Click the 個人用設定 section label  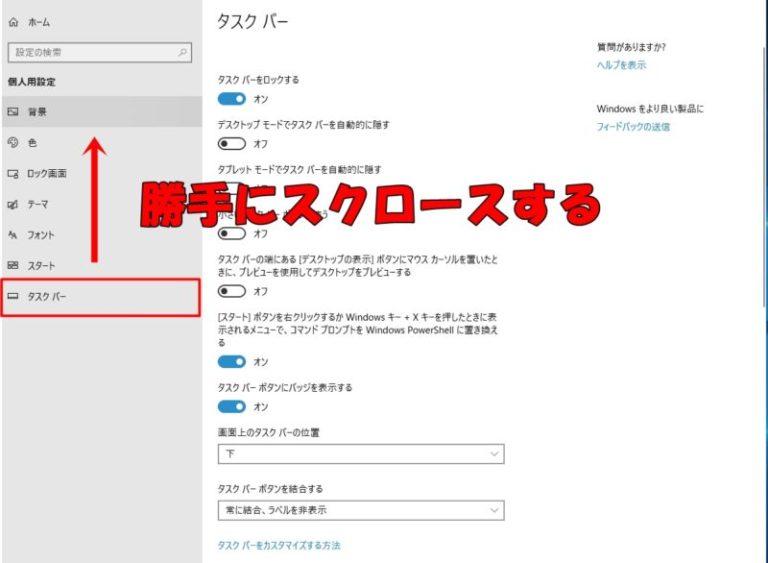coord(31,82)
